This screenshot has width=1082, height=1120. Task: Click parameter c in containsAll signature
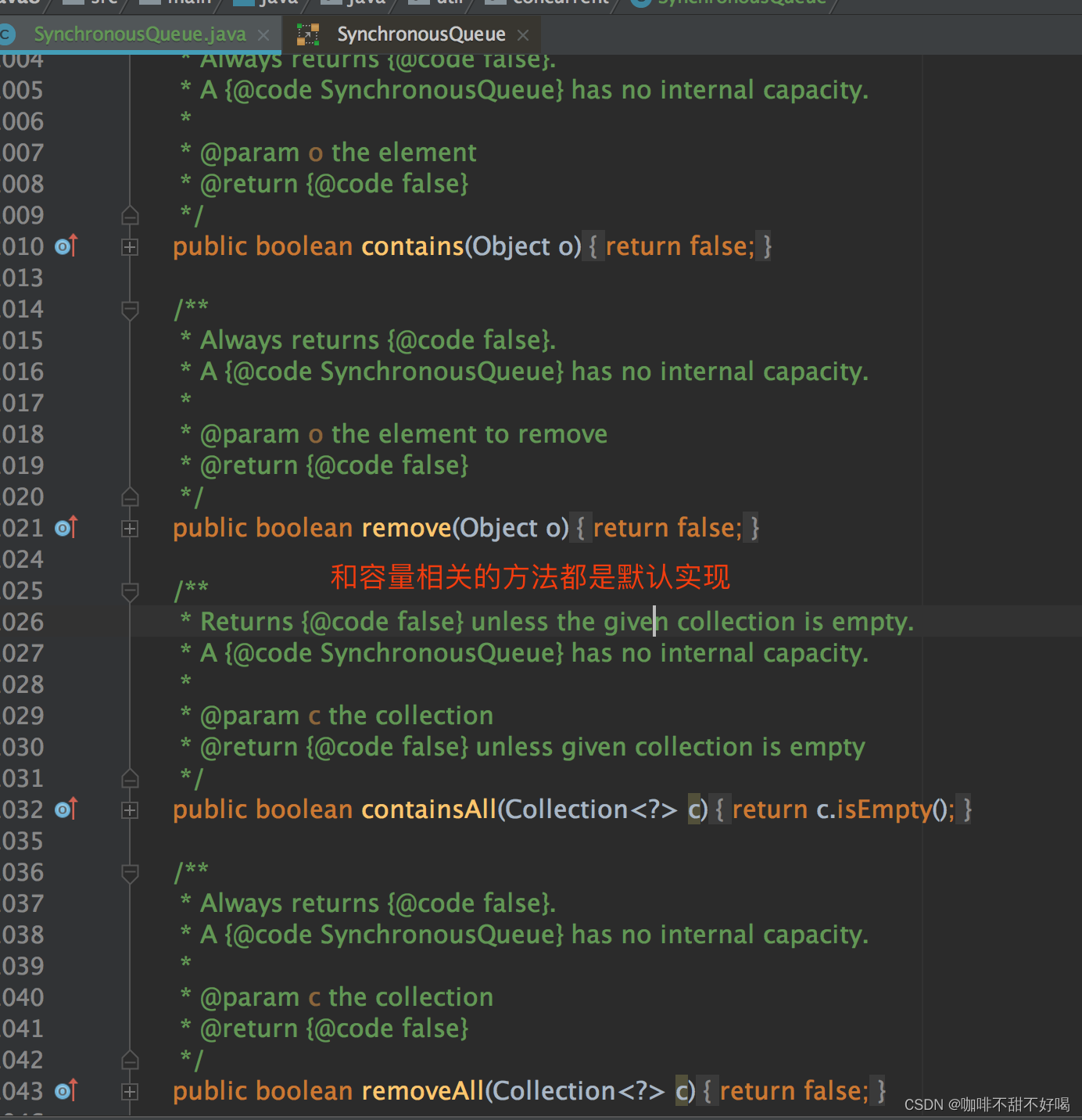click(x=693, y=809)
